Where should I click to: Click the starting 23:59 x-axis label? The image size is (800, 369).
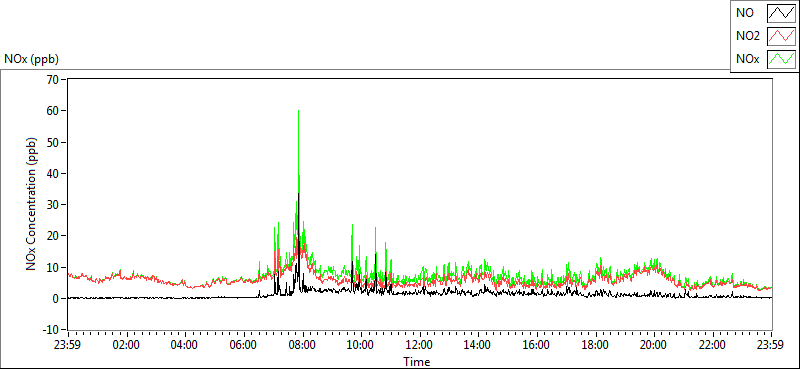pyautogui.click(x=67, y=344)
